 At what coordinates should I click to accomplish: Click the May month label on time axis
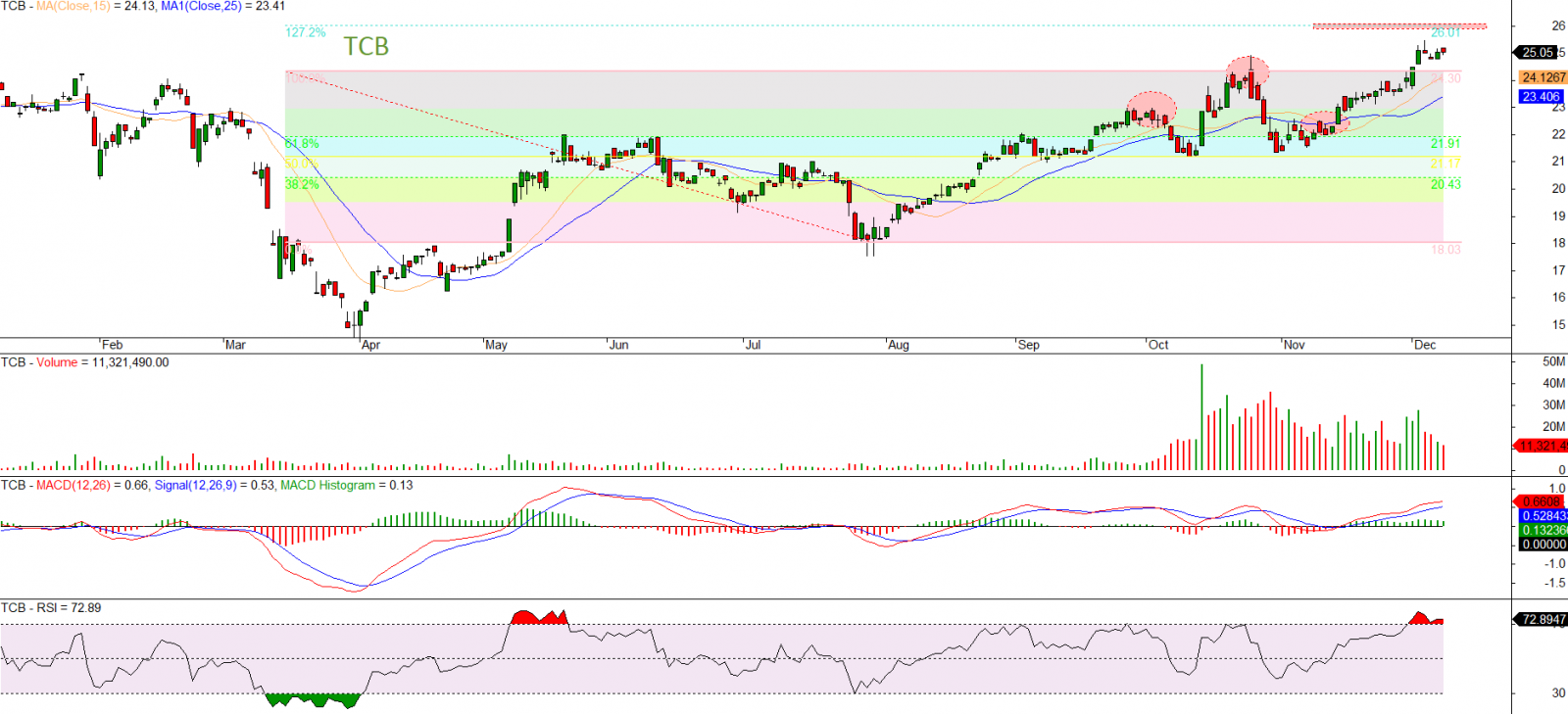point(496,345)
